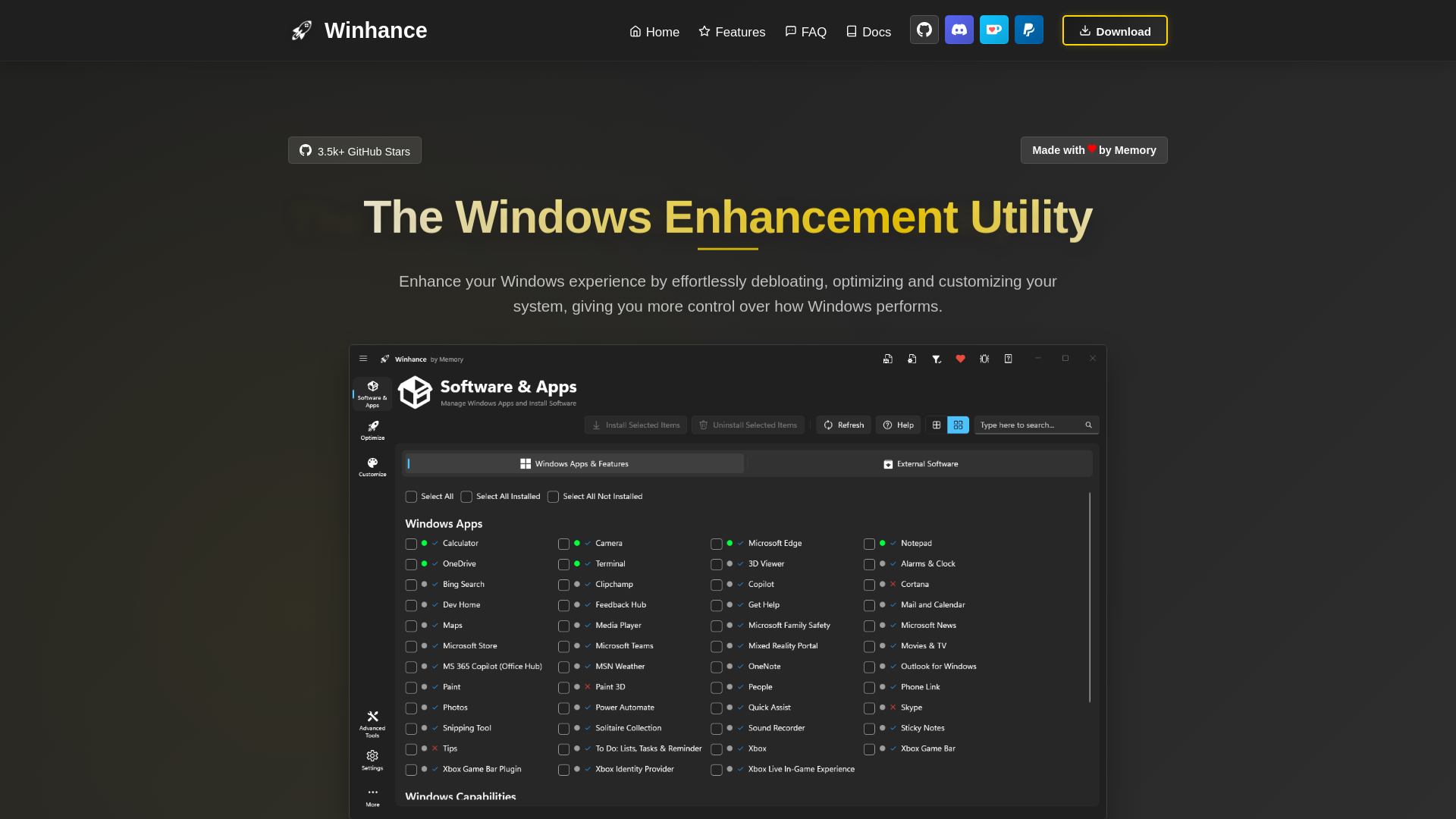The height and width of the screenshot is (819, 1456).
Task: Click Made with love by Memory badge
Action: tap(1094, 150)
